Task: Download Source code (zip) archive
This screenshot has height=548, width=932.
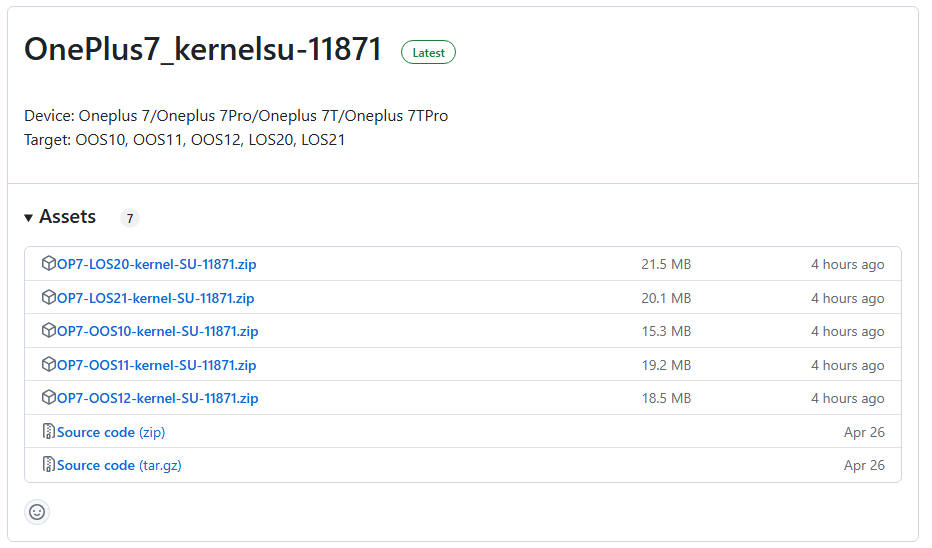Action: [111, 433]
